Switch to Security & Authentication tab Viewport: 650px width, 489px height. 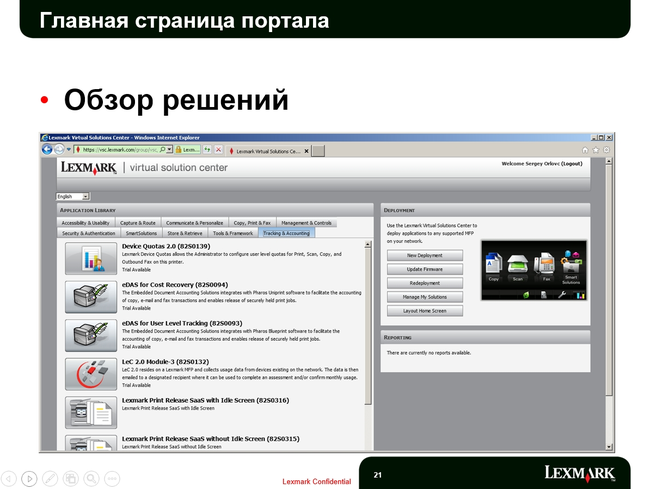89,233
